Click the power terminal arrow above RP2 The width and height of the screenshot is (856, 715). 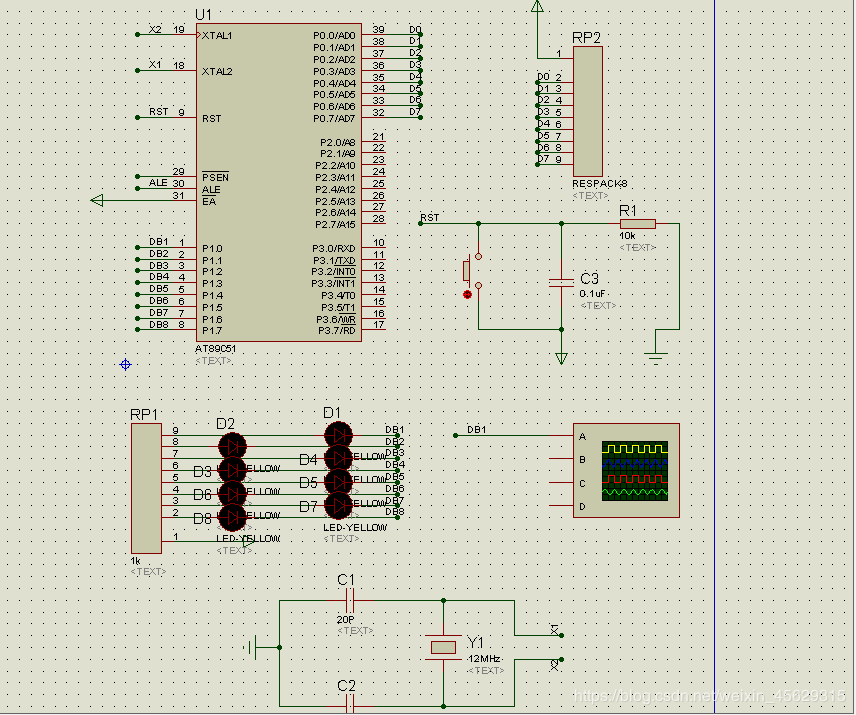537,6
